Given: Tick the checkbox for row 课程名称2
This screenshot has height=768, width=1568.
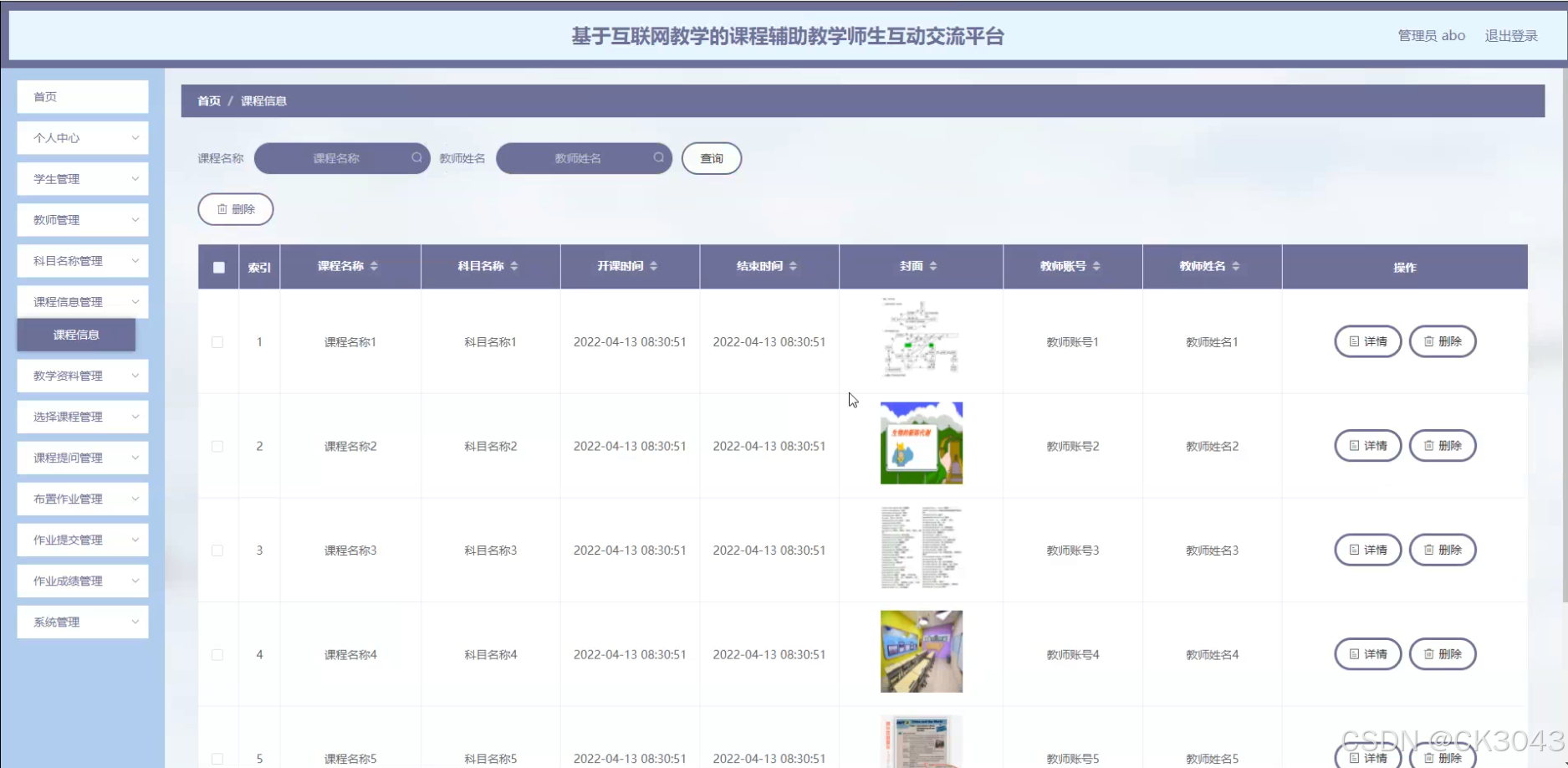Looking at the screenshot, I should tap(217, 446).
